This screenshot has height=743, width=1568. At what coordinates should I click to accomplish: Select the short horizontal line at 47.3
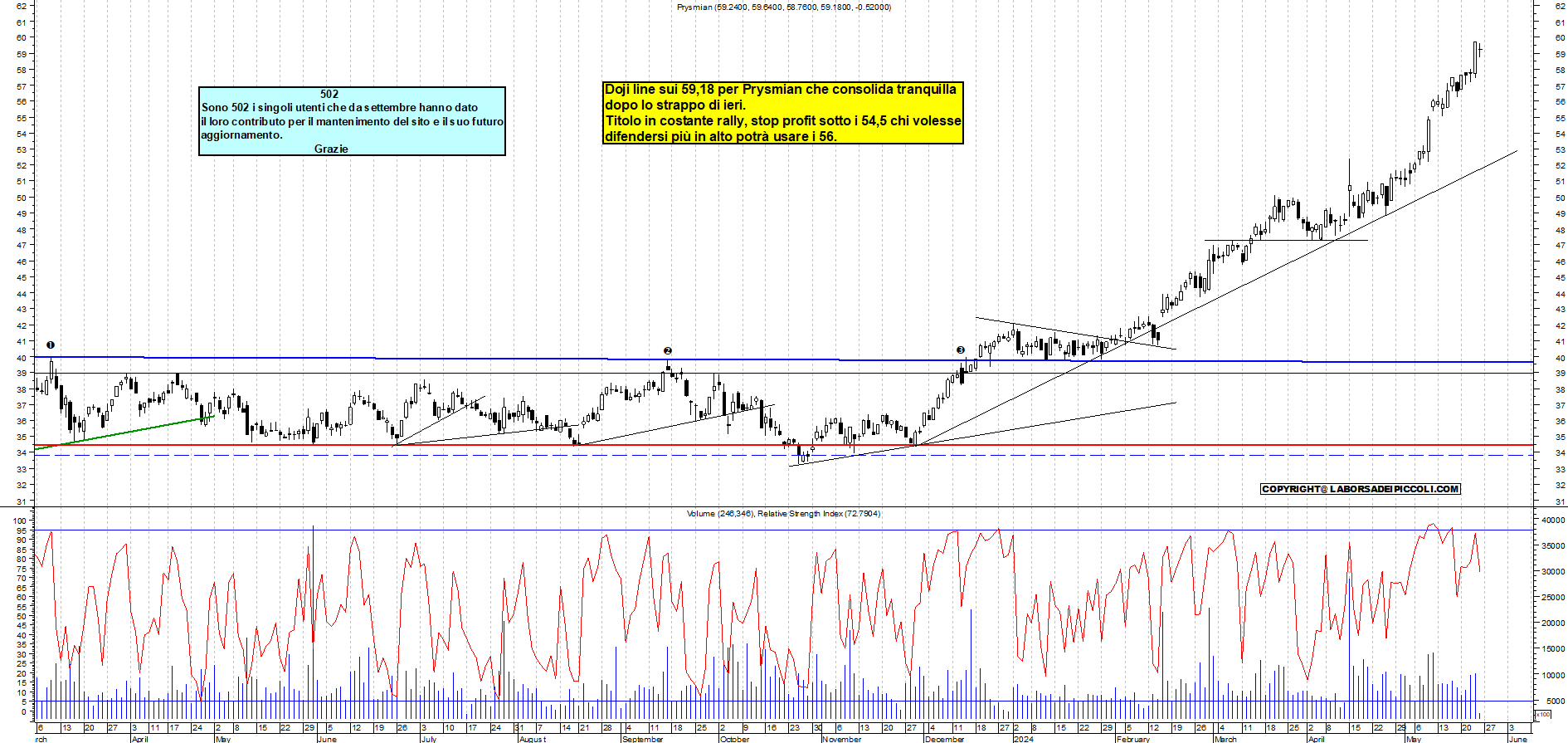point(1286,241)
